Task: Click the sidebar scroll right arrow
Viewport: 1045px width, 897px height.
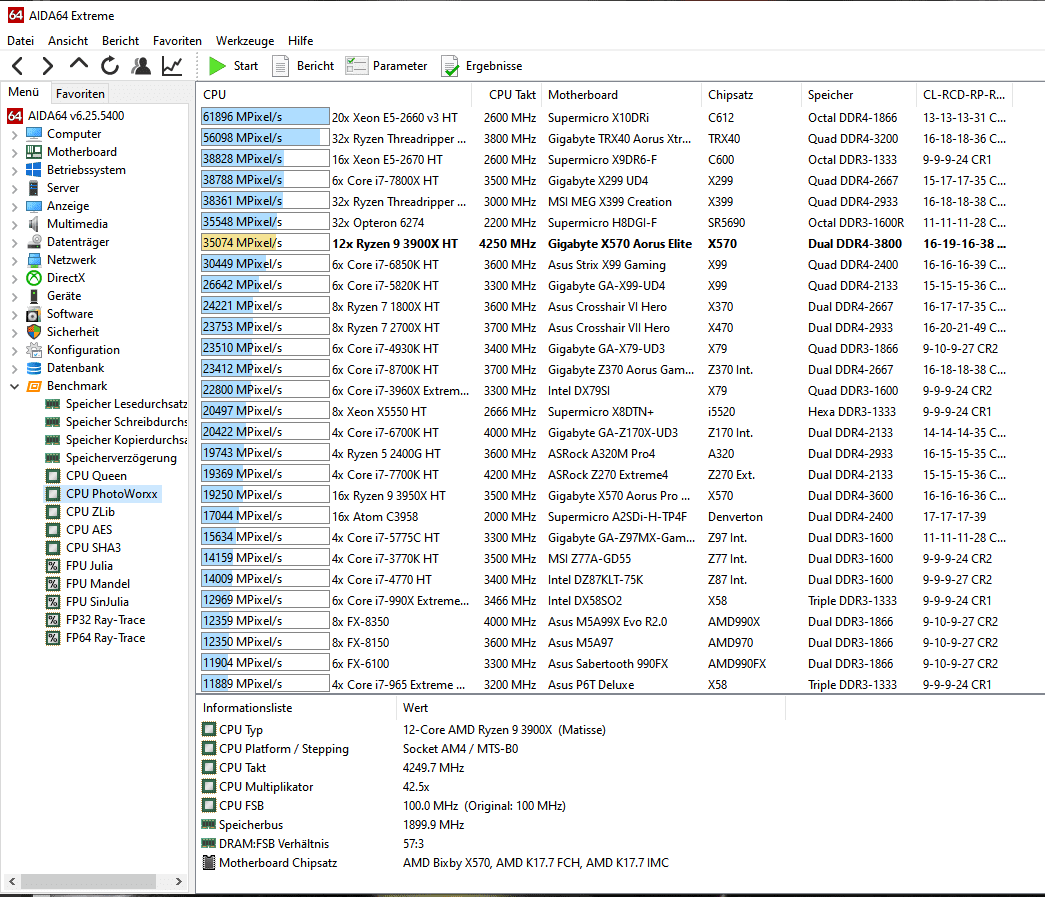Action: (x=178, y=881)
